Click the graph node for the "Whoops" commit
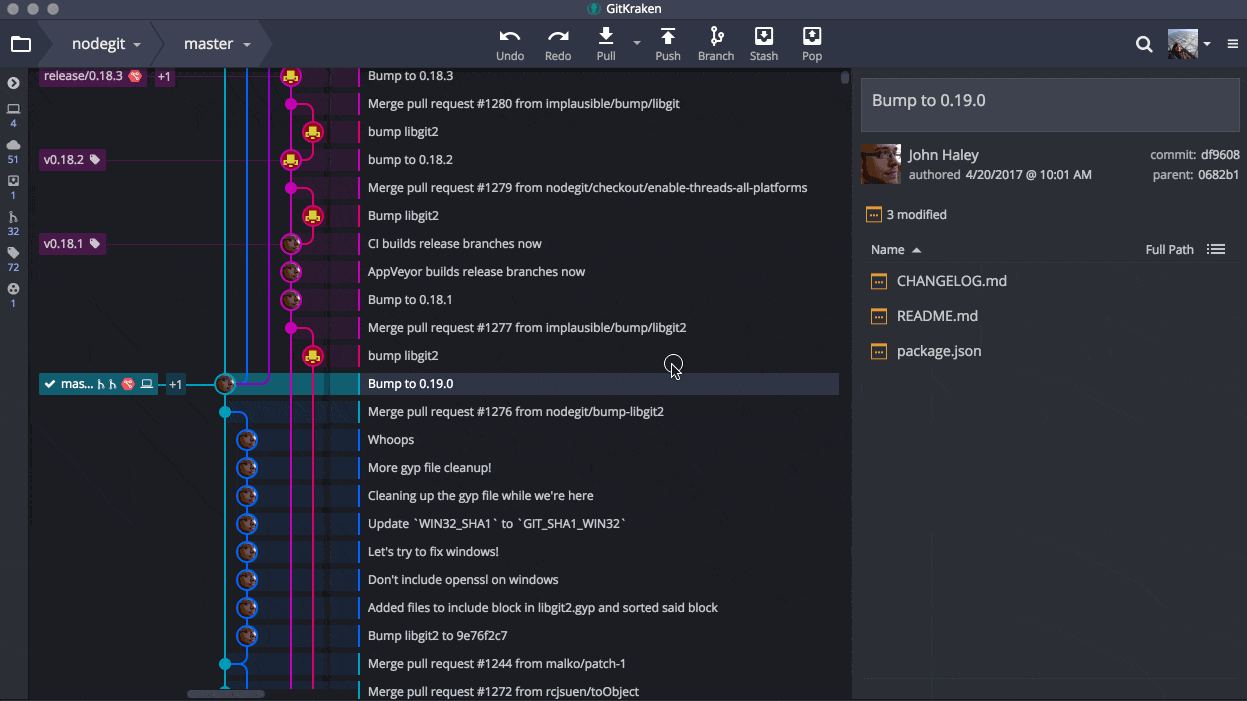1247x701 pixels. 247,440
